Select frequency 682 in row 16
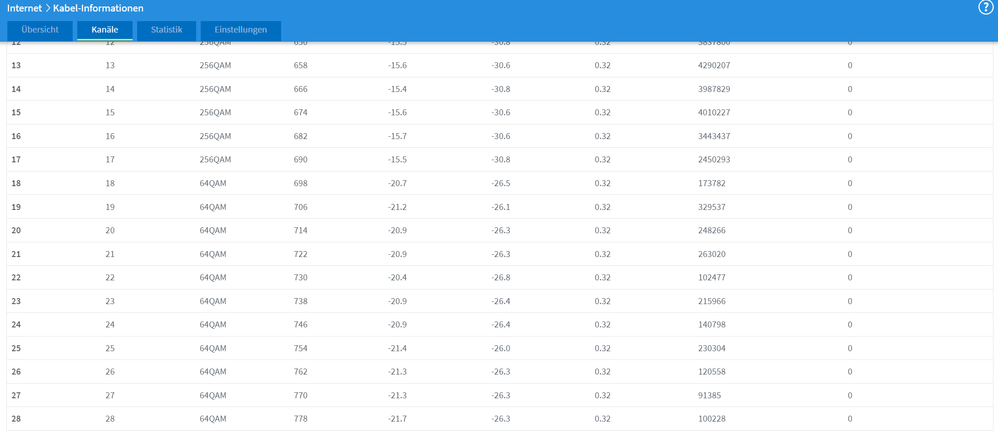This screenshot has height=445, width=998. 300,136
